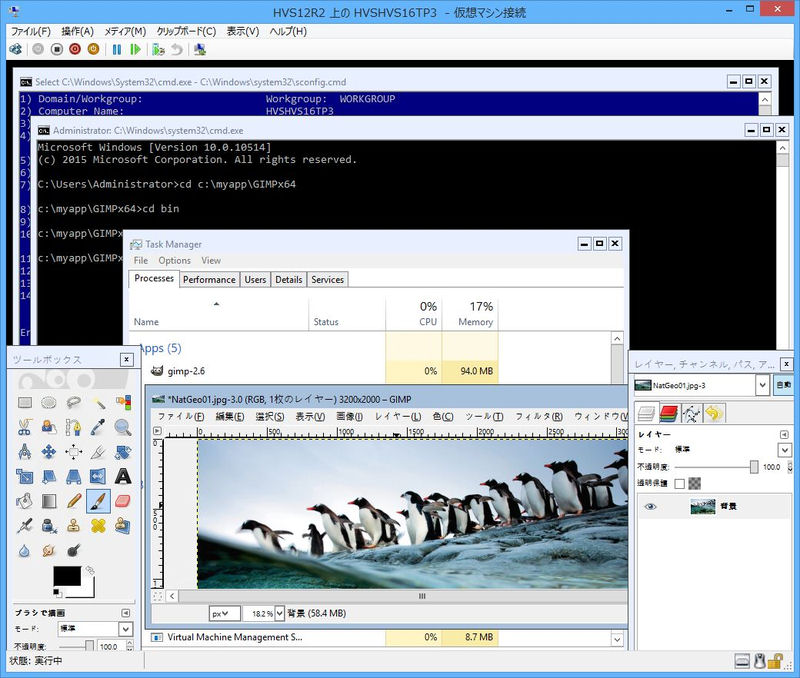Select the Foreground Select tool
This screenshot has height=678, width=800.
tap(49, 427)
